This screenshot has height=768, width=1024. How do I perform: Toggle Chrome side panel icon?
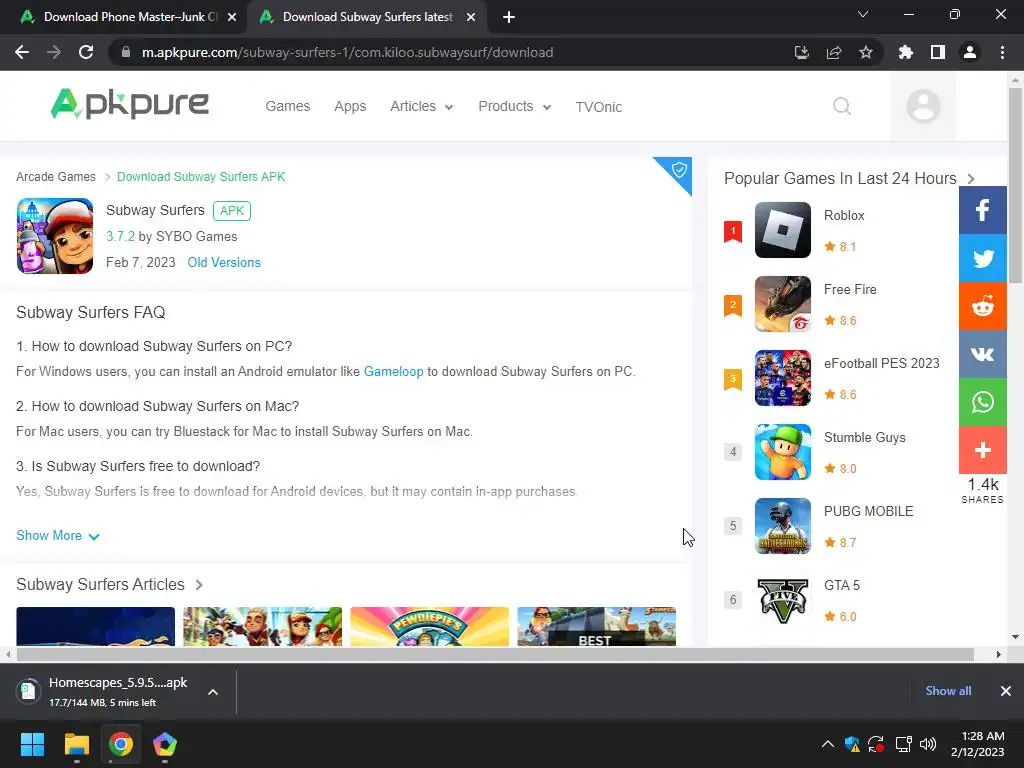coord(938,52)
